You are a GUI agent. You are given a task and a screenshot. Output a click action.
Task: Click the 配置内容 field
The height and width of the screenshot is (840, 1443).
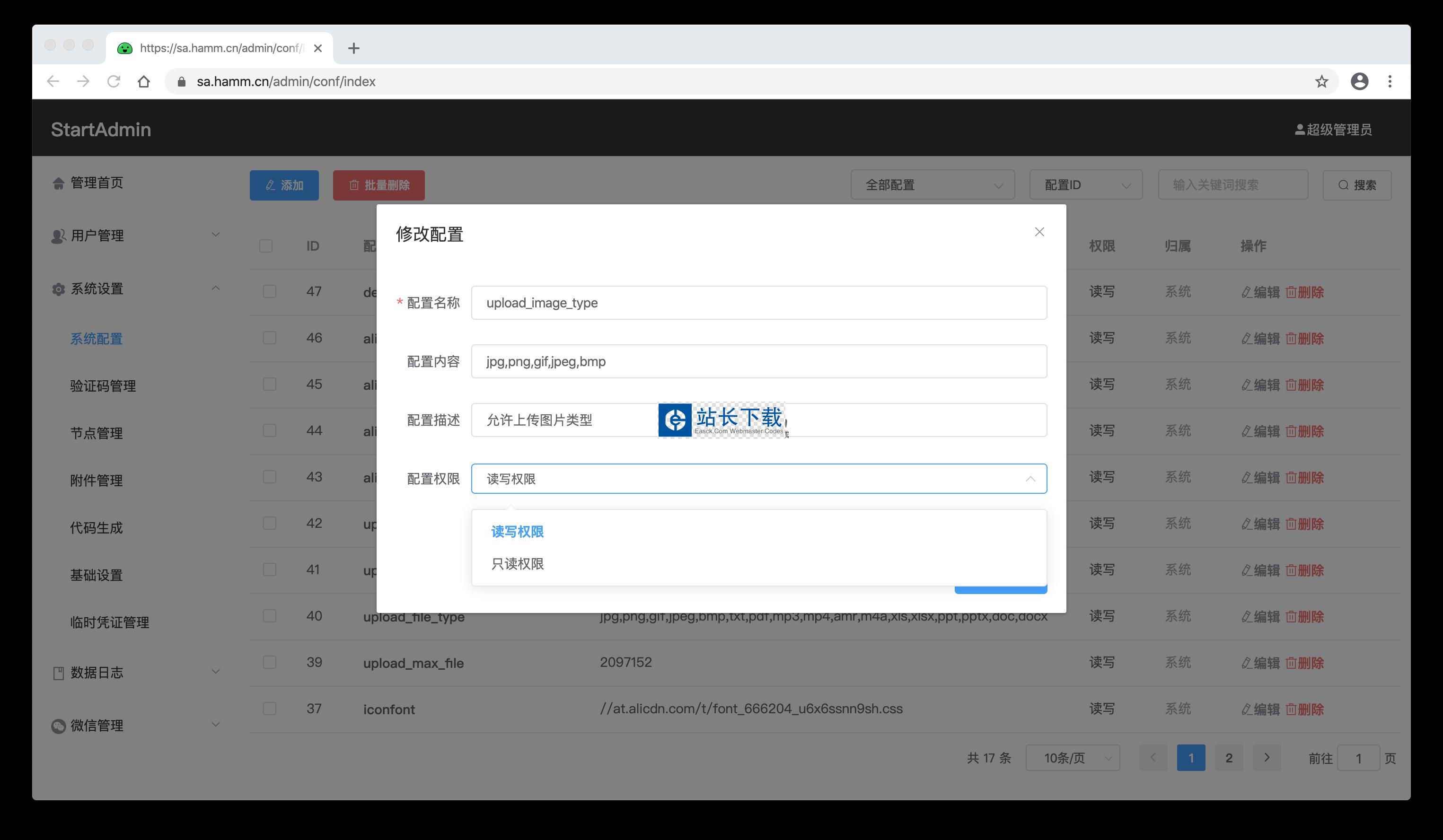click(x=759, y=361)
